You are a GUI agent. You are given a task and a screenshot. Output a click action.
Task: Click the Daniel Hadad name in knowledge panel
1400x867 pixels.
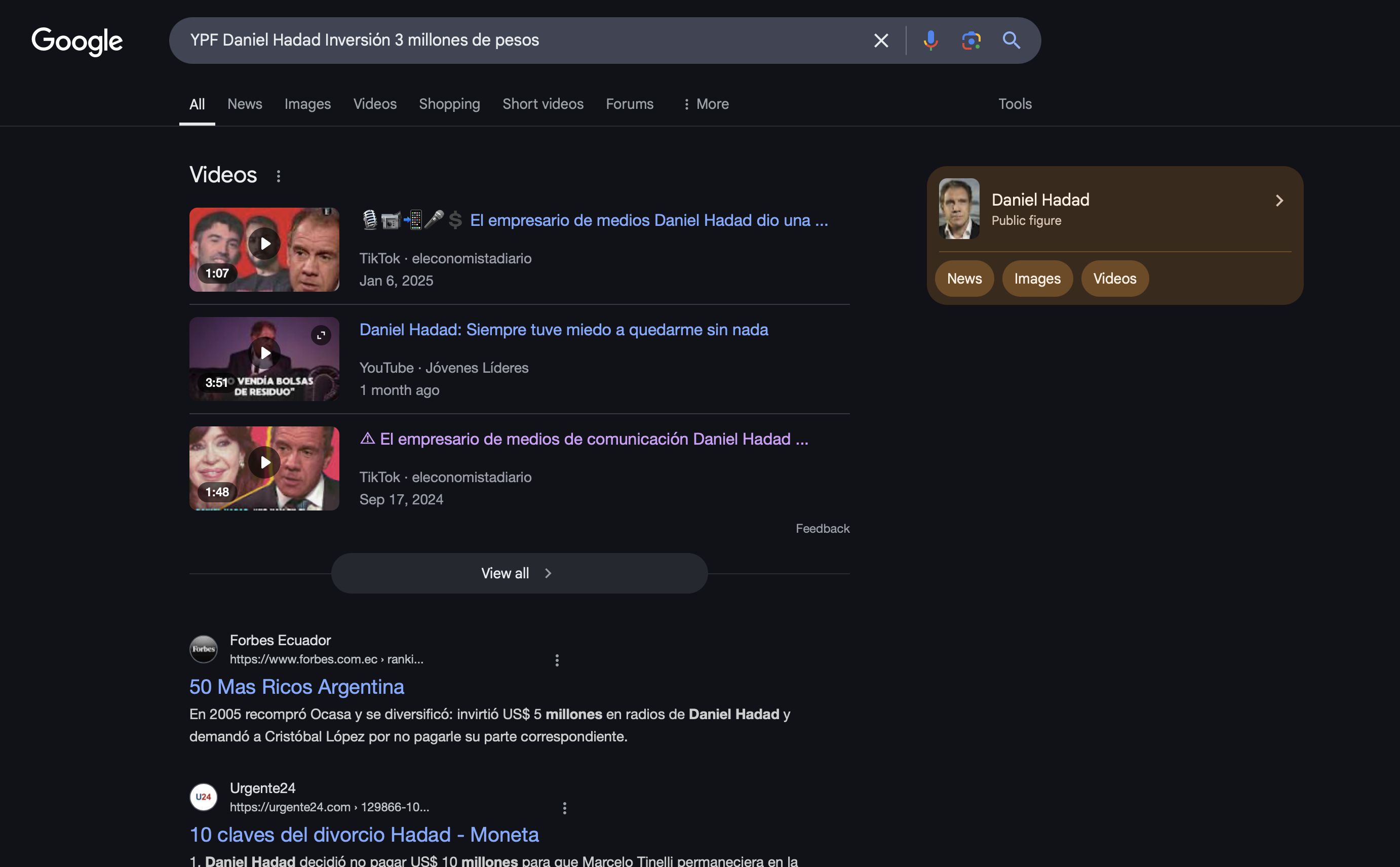click(1040, 200)
